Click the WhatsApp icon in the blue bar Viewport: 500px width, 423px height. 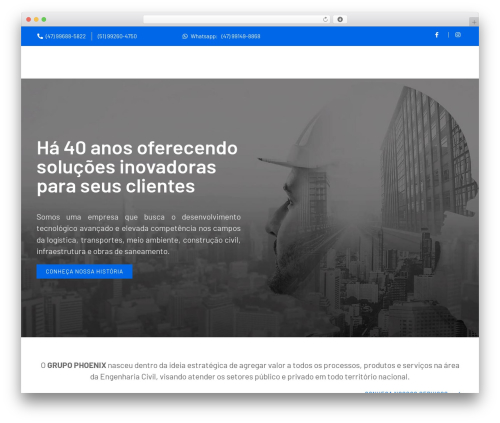coord(185,36)
